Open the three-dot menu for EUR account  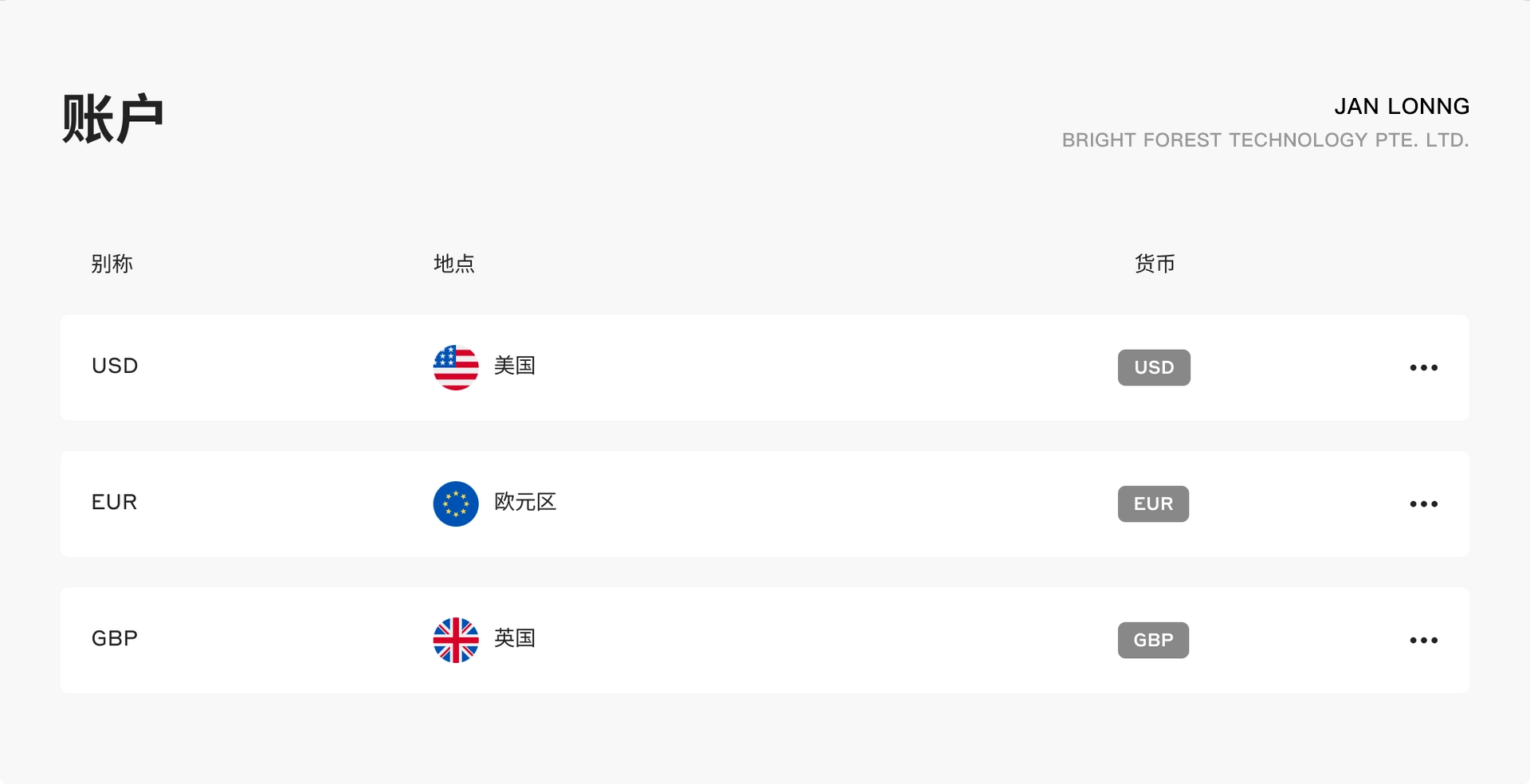coord(1423,504)
